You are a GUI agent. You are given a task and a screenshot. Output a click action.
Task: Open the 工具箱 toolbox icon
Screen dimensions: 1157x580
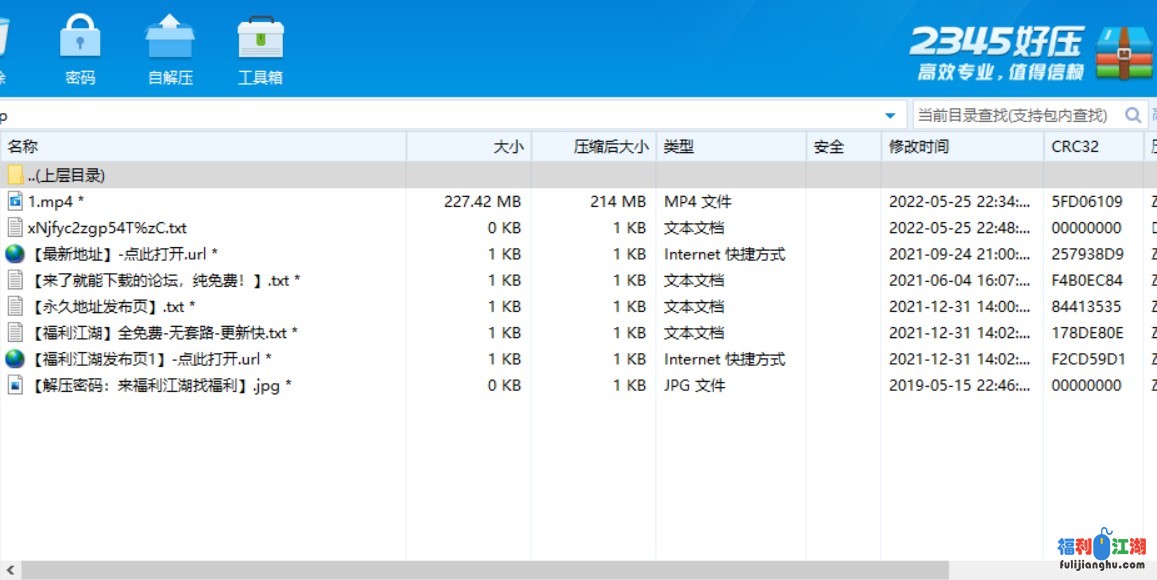260,40
